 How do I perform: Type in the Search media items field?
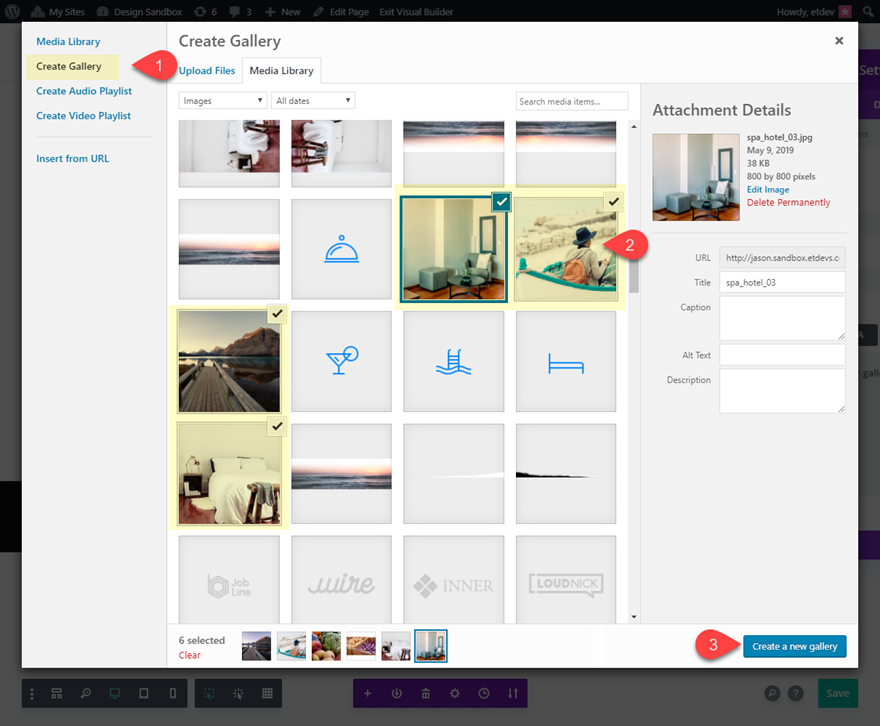click(571, 100)
